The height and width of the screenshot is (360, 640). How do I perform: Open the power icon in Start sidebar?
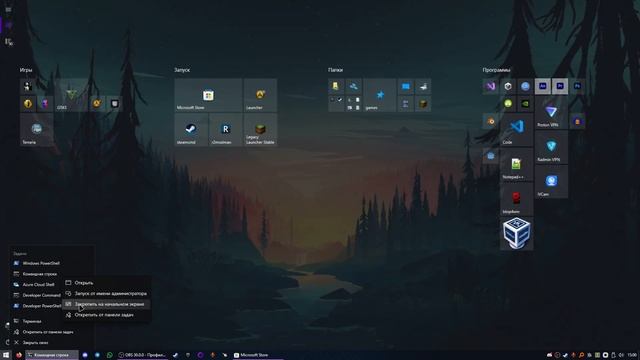8,342
